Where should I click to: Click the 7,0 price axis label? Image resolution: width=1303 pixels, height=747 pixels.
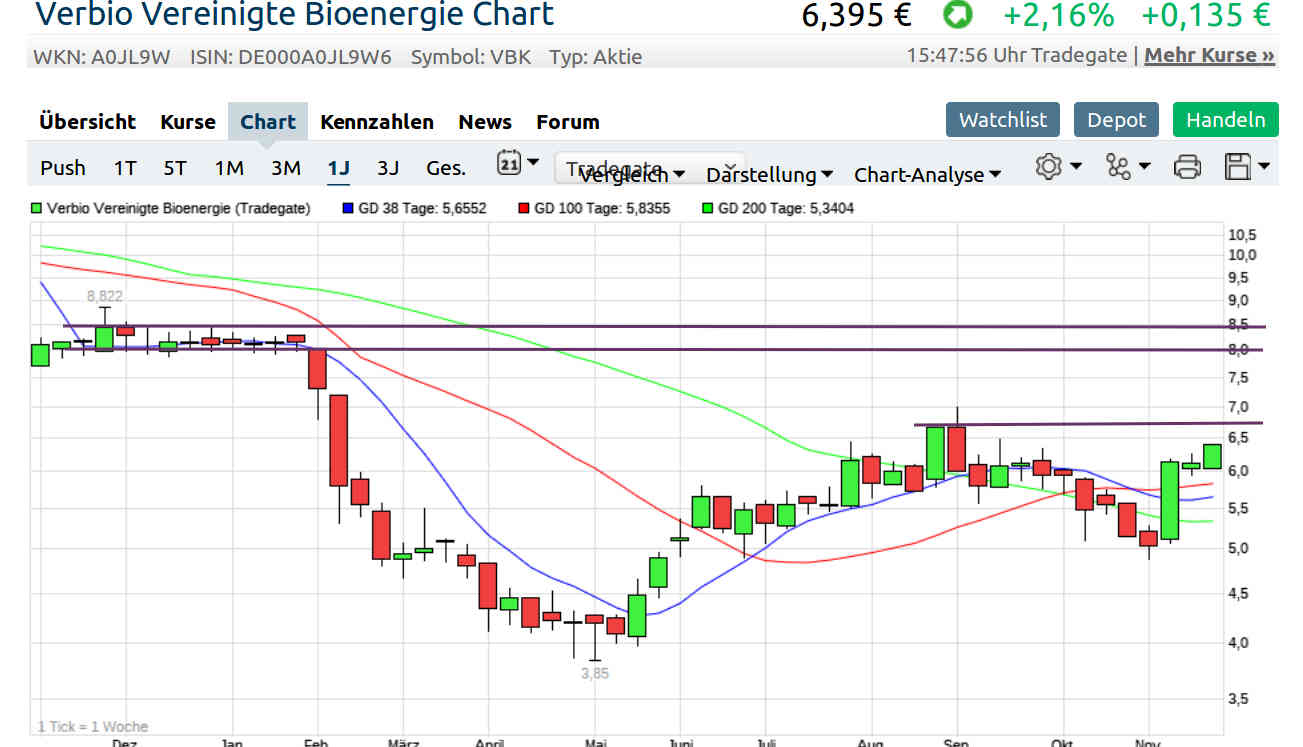(x=1238, y=408)
